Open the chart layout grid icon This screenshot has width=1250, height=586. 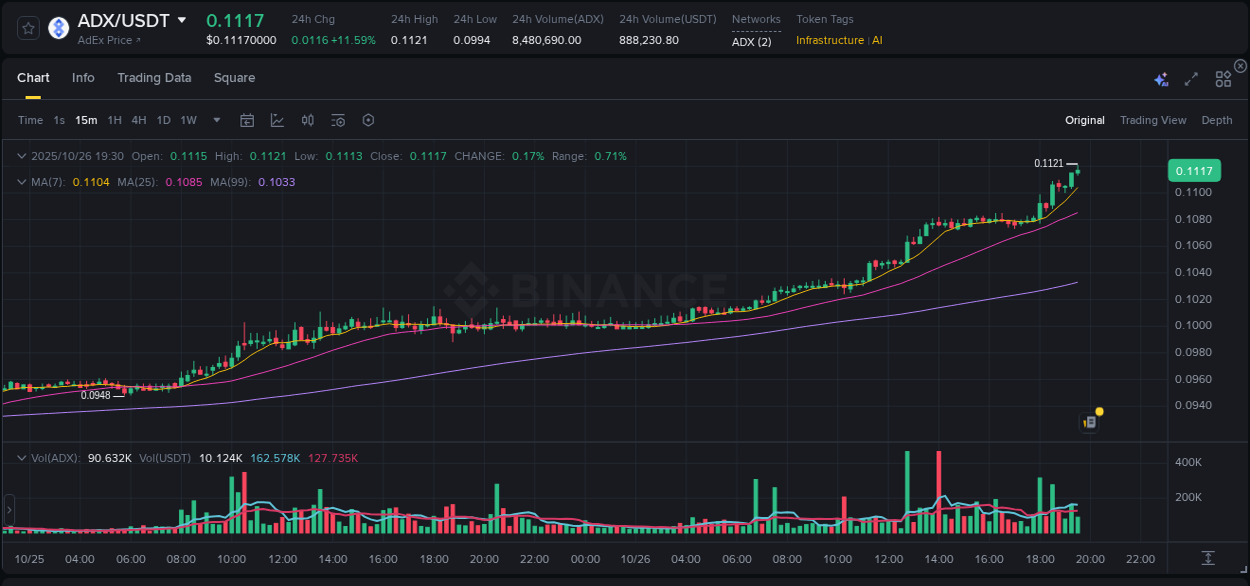click(1223, 78)
